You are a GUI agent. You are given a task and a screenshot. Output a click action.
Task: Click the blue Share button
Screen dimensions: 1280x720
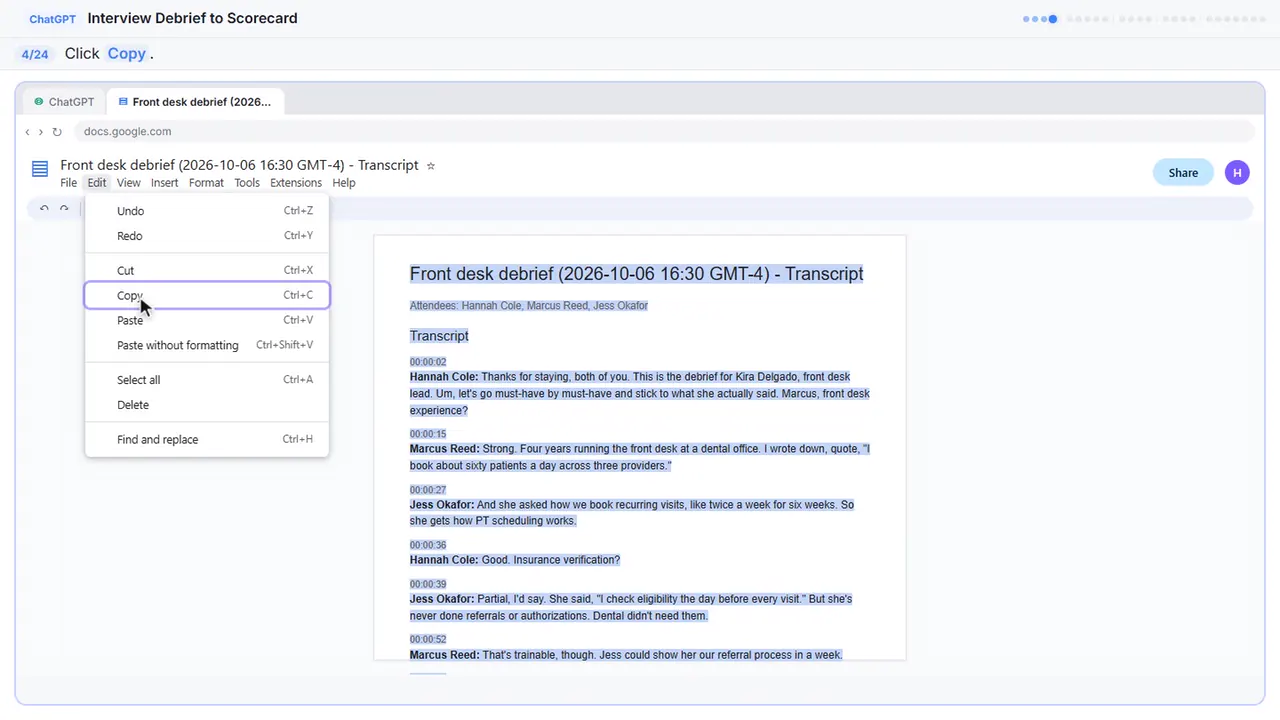(x=1183, y=172)
